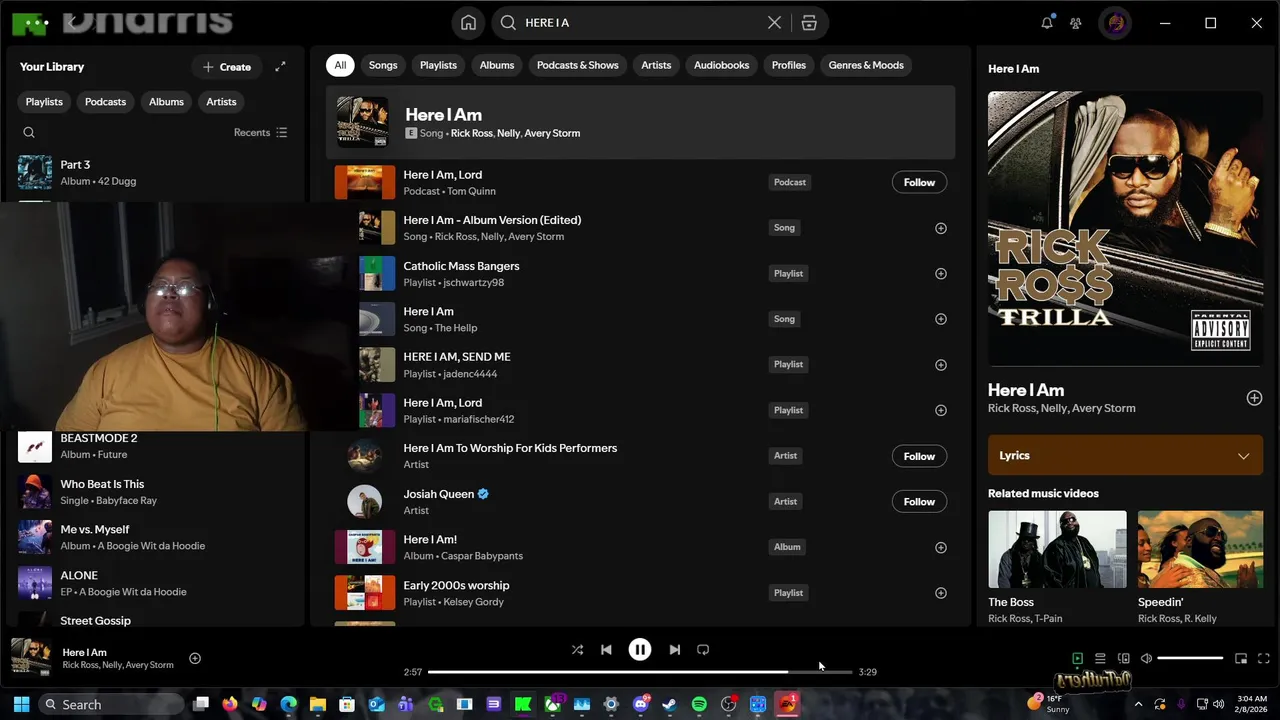Viewport: 1280px width, 720px height.
Task: Clear the search field text
Action: [x=774, y=23]
